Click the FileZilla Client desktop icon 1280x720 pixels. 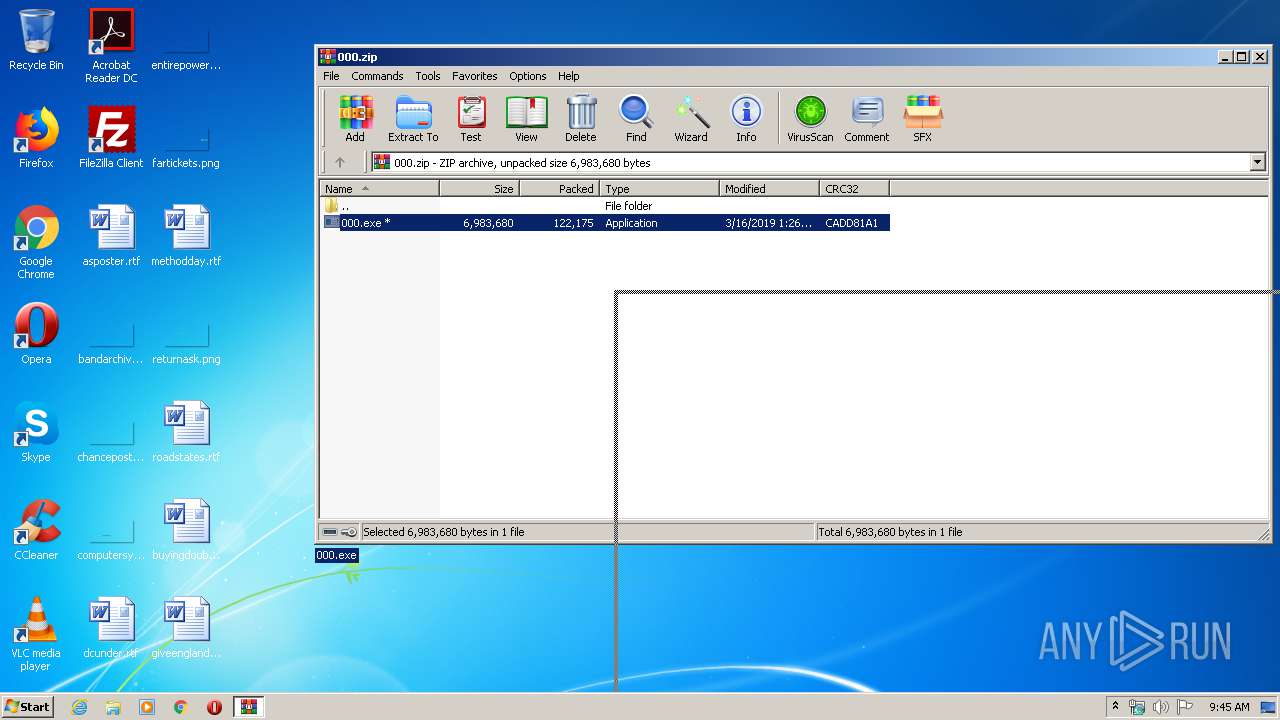pos(111,138)
